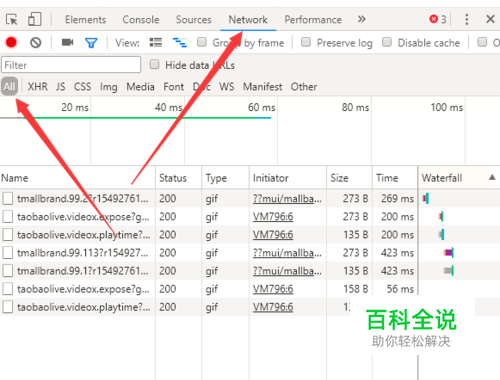Open VM796:6 initiator link in 158 B row
This screenshot has height=380, width=500.
(x=273, y=289)
